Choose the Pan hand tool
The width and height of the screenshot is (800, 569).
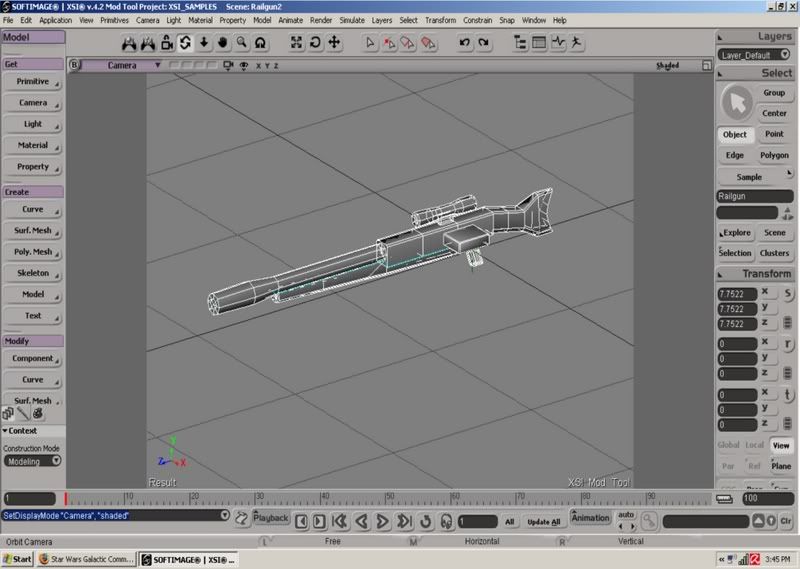(222, 42)
